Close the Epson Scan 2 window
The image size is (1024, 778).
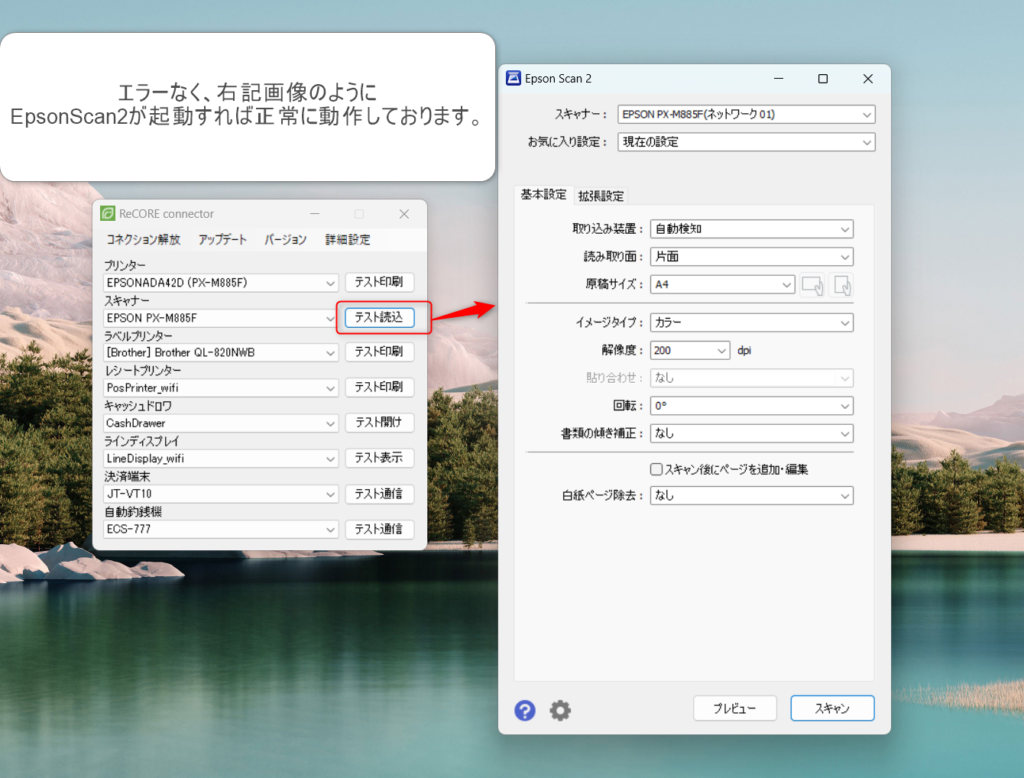tap(868, 78)
